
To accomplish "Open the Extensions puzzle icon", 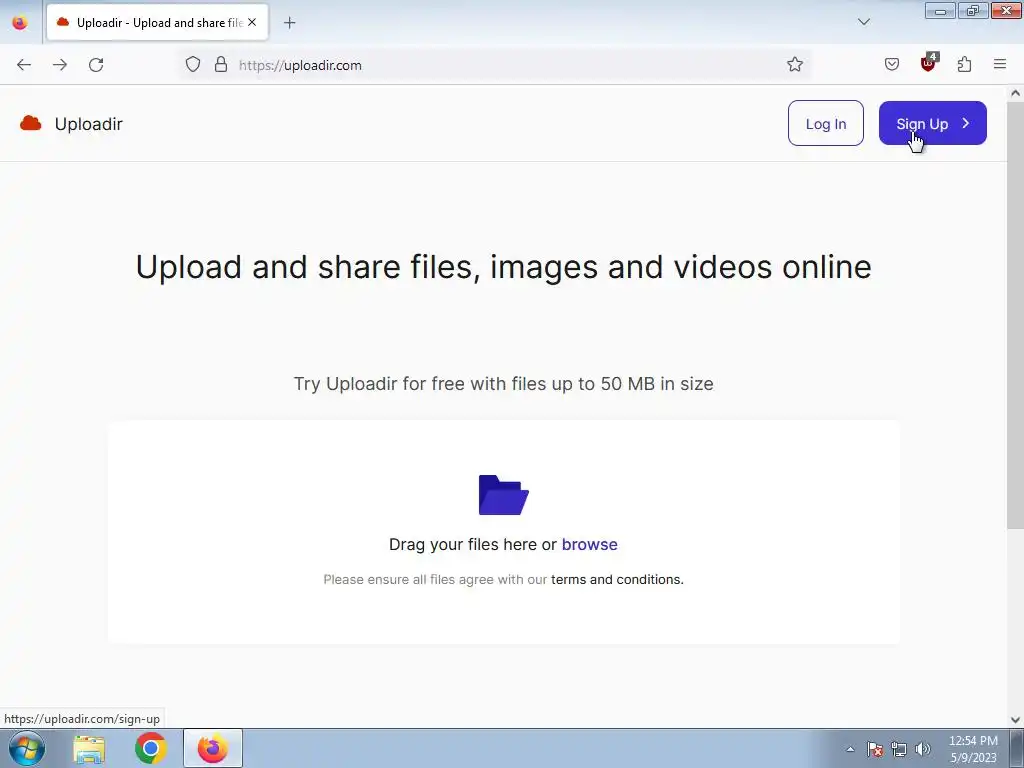I will click(x=965, y=64).
